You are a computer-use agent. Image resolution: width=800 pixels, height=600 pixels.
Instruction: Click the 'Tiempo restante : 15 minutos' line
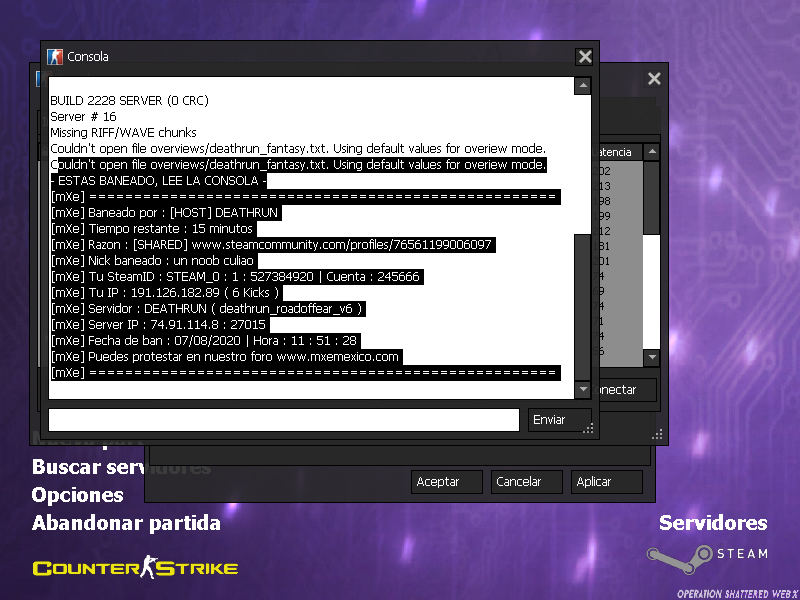(x=152, y=229)
